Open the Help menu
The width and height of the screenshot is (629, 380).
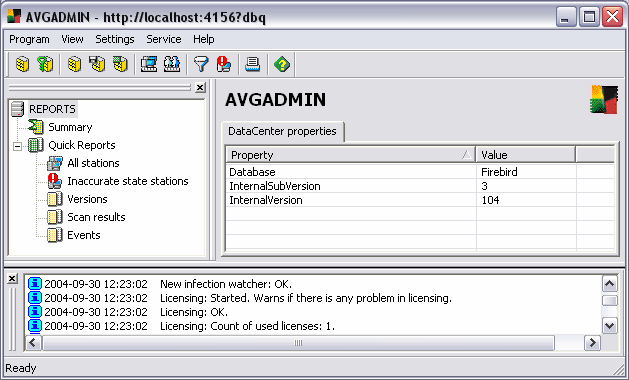(204, 39)
